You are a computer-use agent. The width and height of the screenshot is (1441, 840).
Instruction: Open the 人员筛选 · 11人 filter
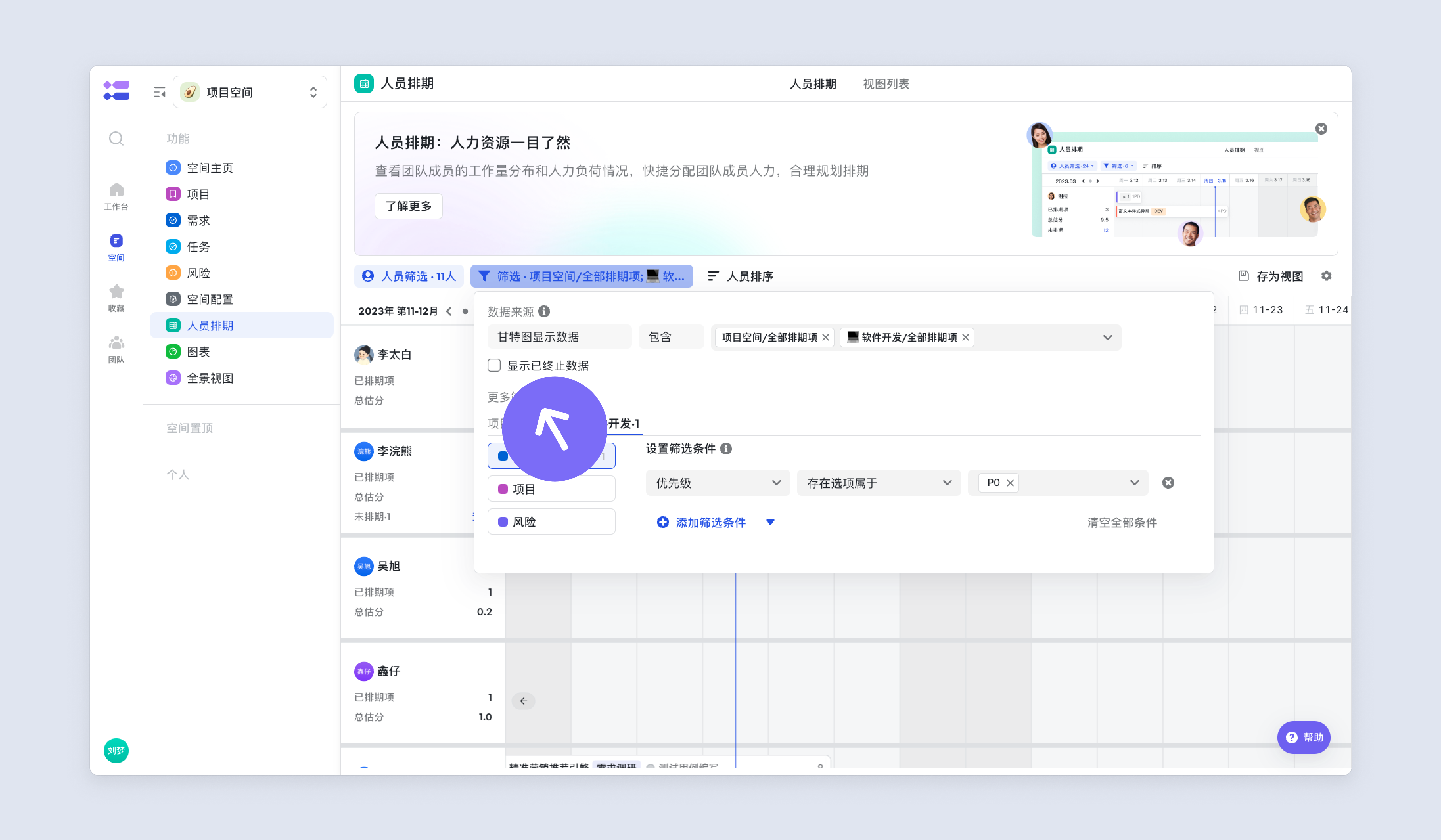409,276
